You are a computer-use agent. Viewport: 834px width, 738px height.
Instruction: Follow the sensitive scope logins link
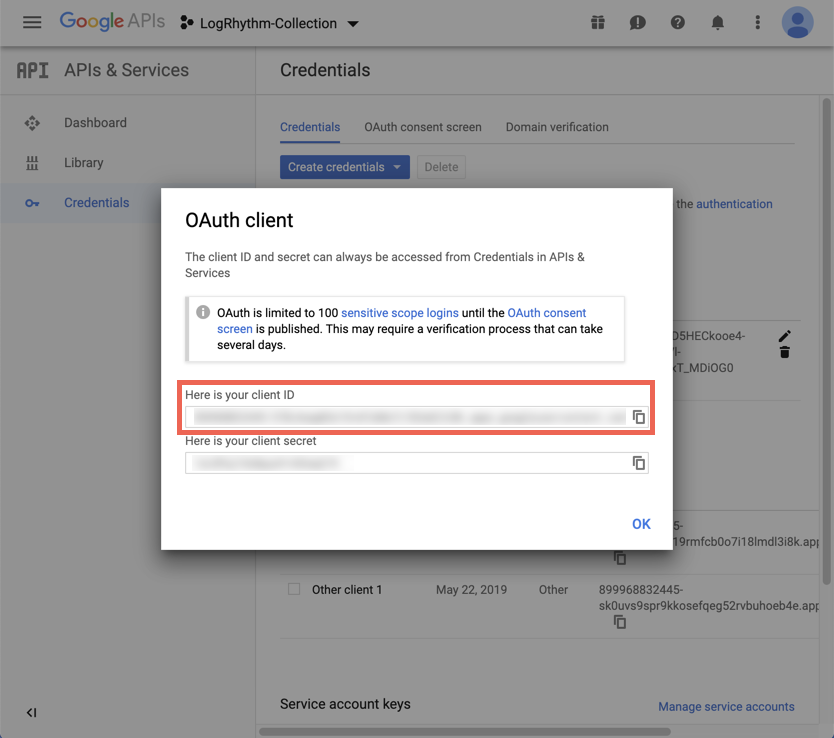399,313
